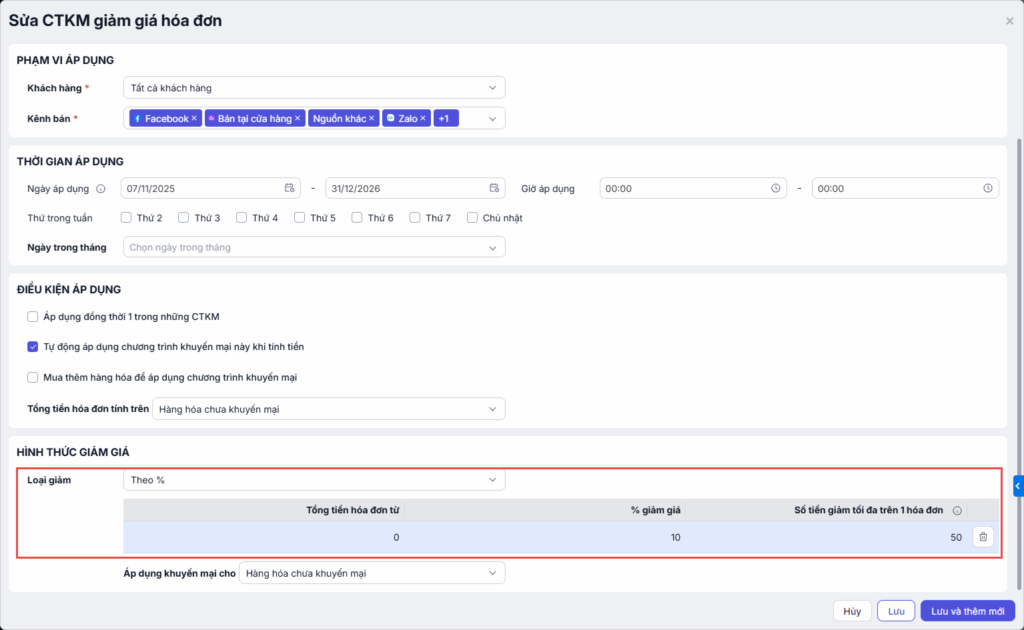Remove the Zalo channel tag
The width and height of the screenshot is (1024, 630).
tap(423, 119)
